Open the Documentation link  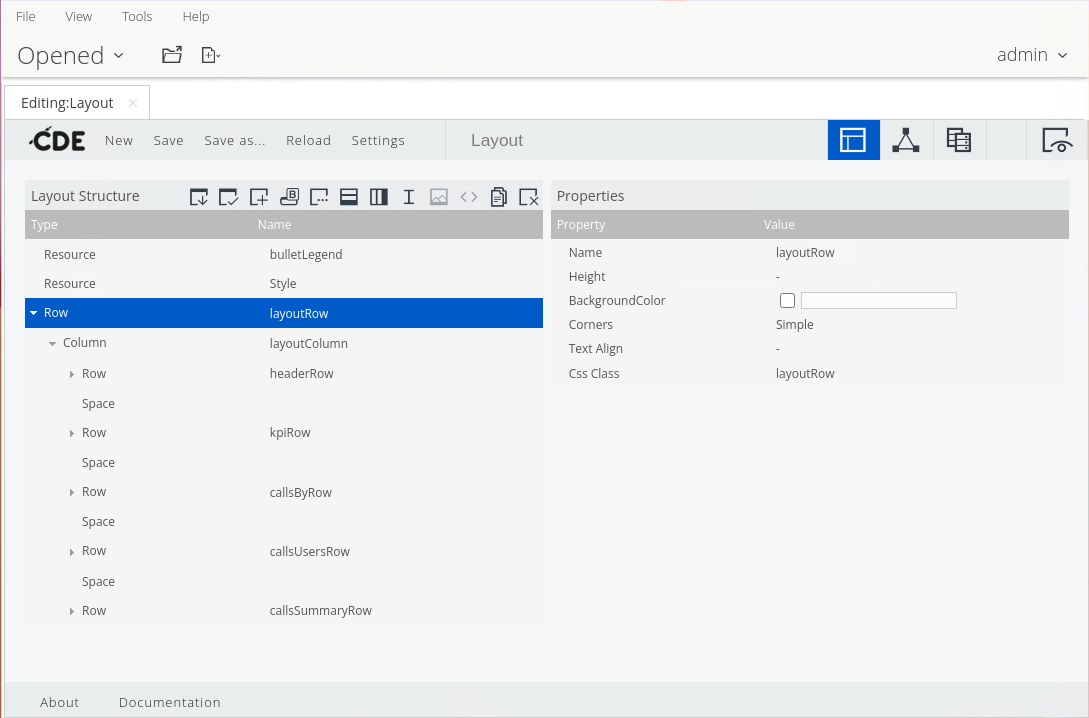pos(169,702)
